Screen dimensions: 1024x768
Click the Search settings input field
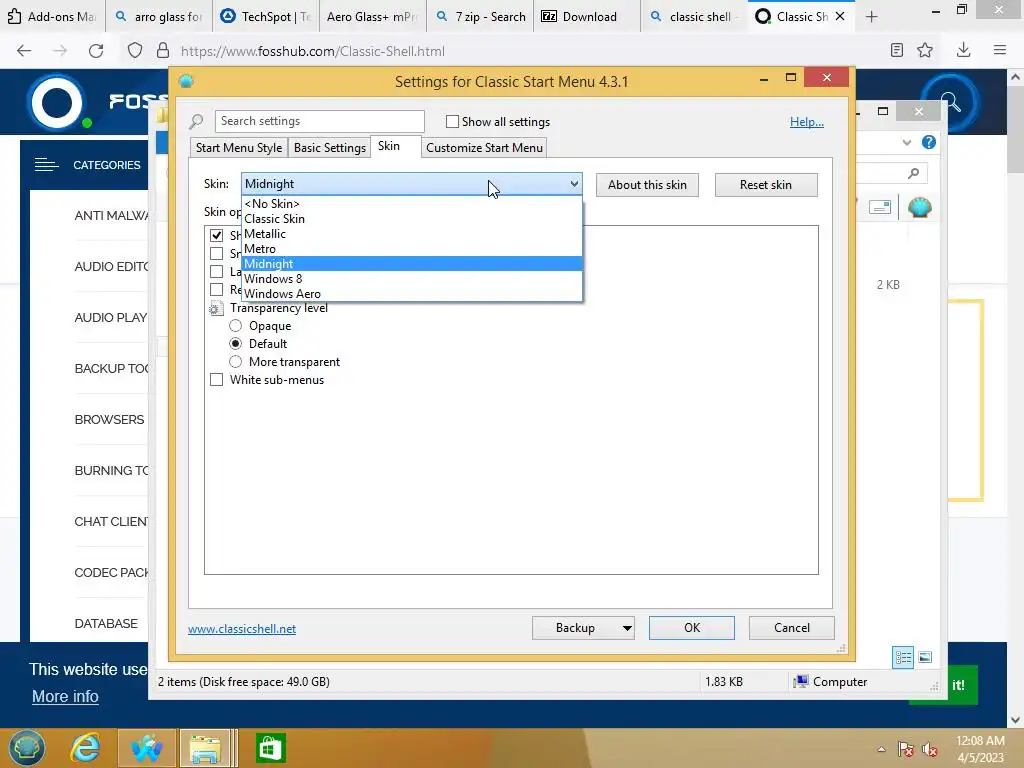319,121
